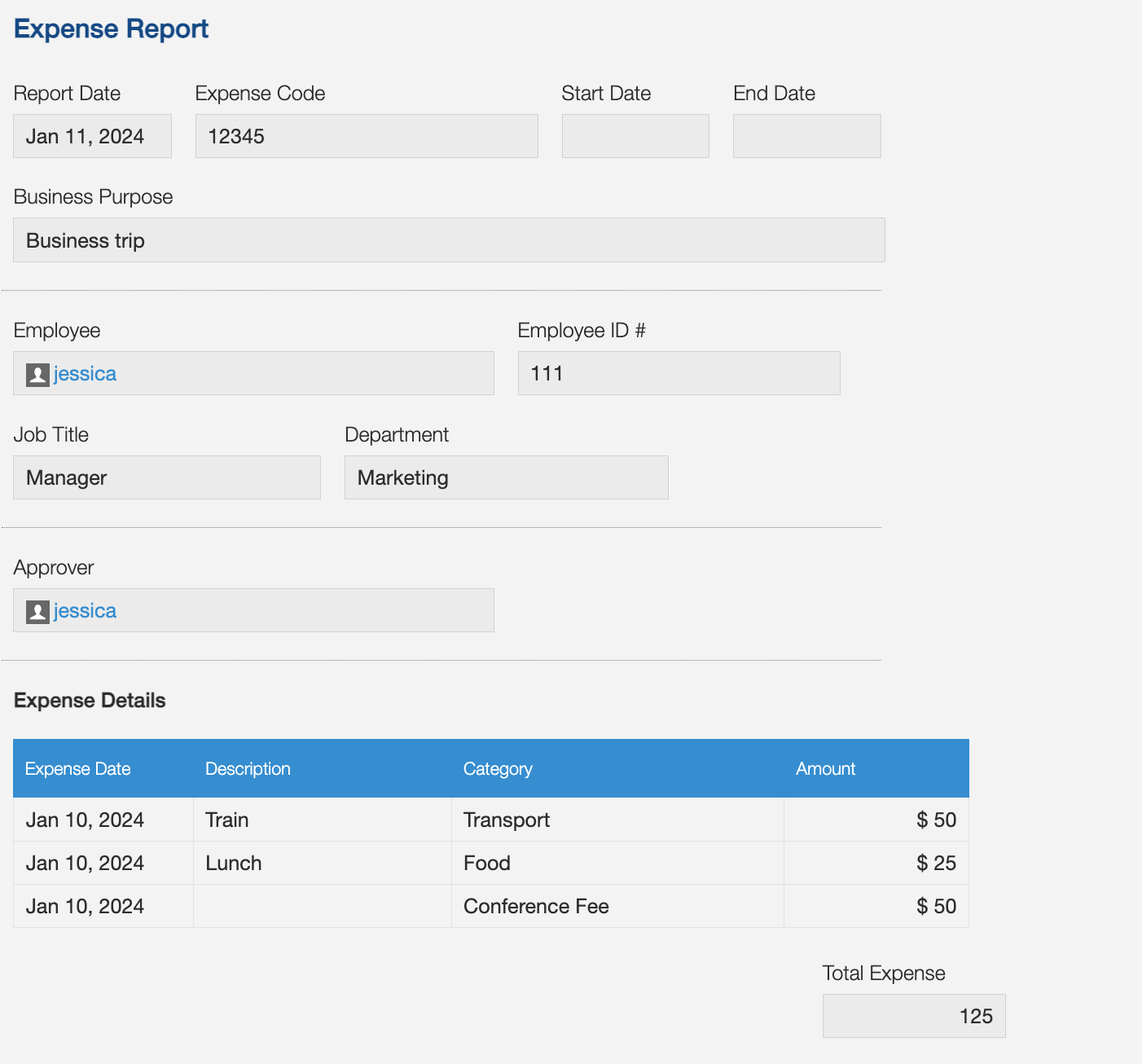Click the Description column header
Screen dimensions: 1142x1064
tap(248, 768)
